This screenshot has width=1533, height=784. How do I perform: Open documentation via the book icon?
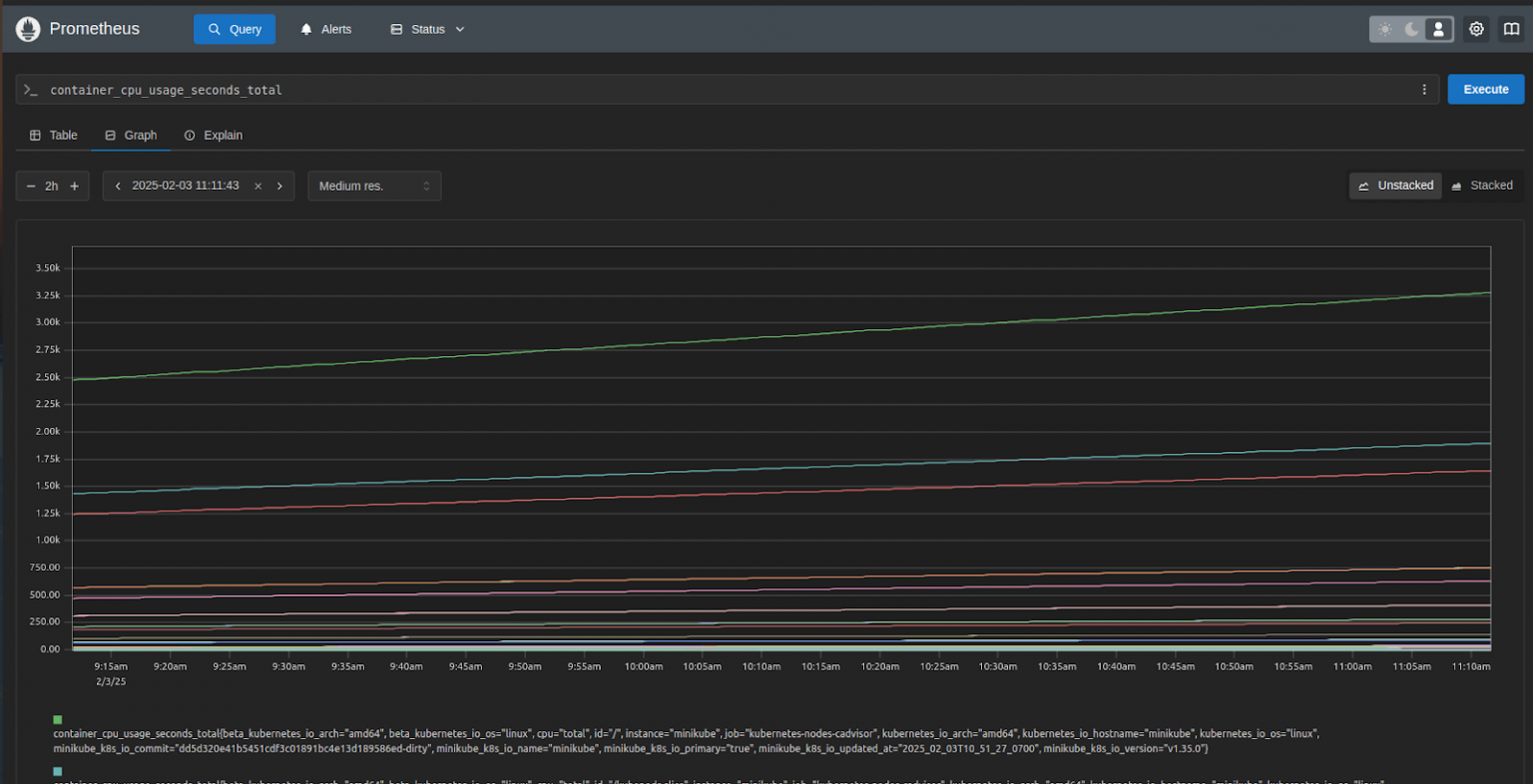tap(1511, 29)
